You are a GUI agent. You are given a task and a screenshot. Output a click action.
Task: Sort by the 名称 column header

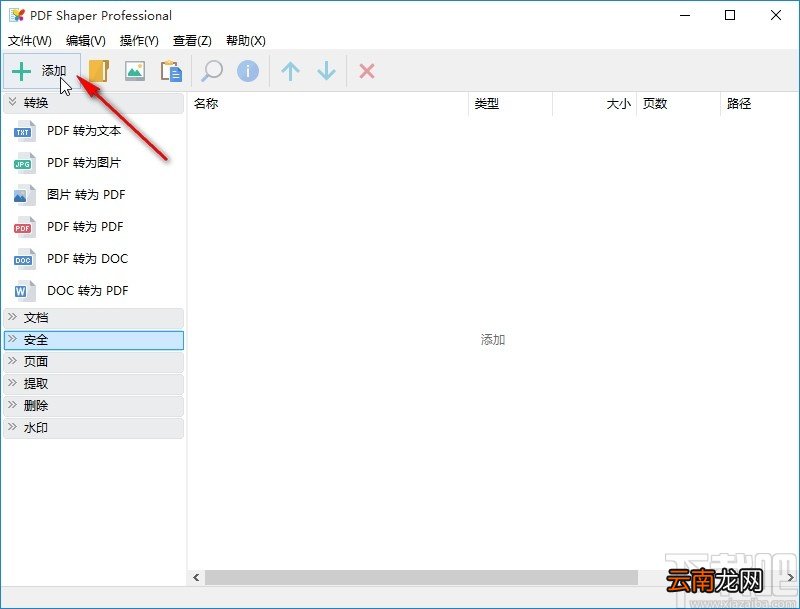point(328,104)
